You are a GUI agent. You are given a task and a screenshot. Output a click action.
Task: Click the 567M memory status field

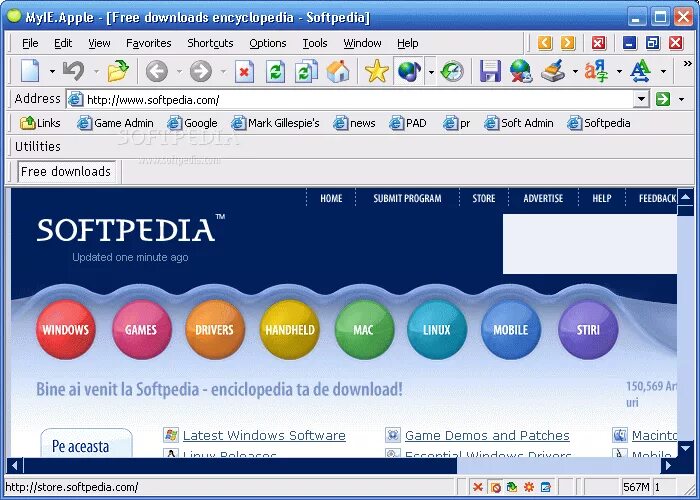(637, 487)
